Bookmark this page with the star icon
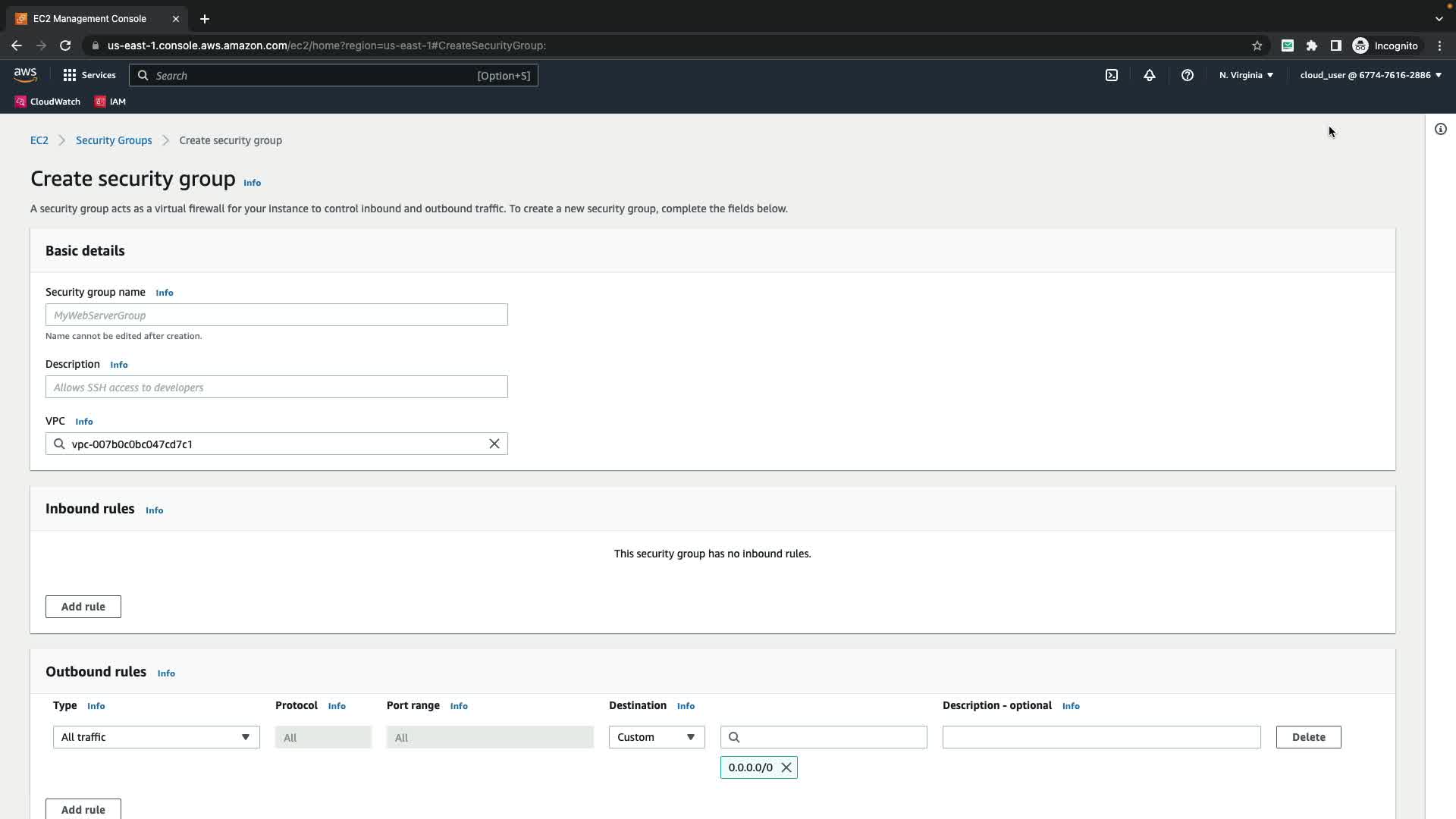 tap(1257, 45)
